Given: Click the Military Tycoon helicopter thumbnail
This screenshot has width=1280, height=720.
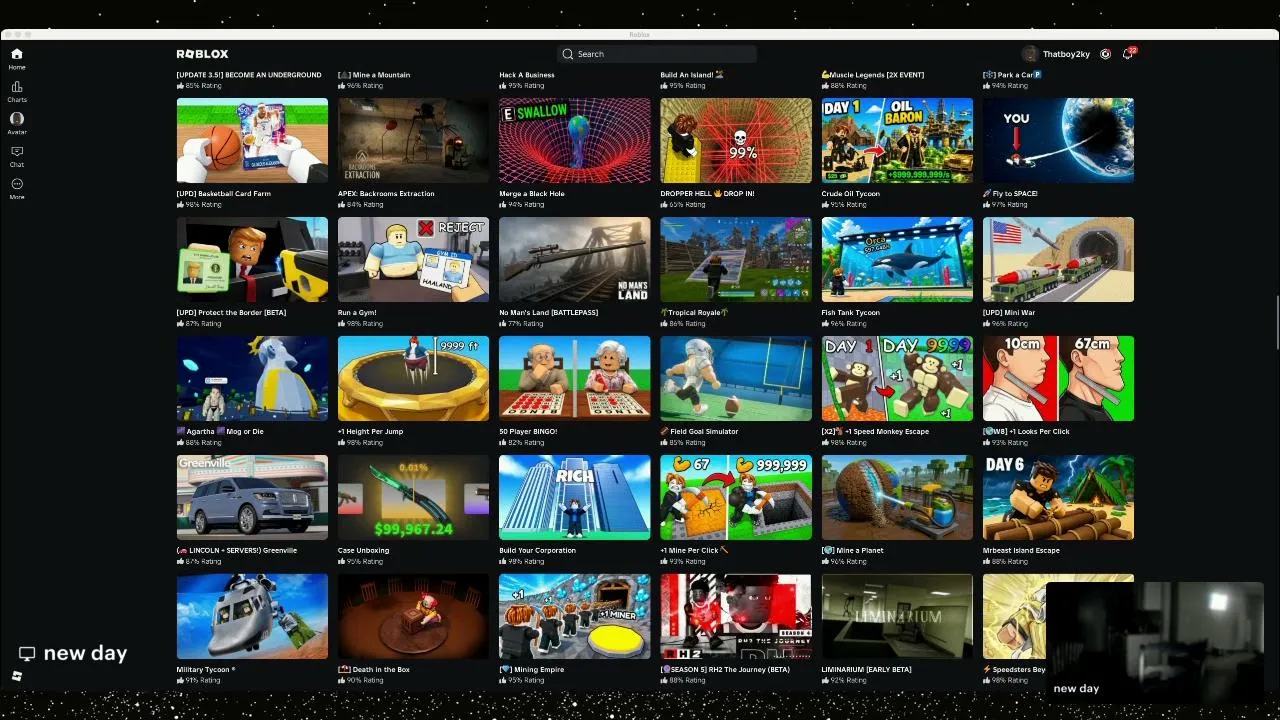Looking at the screenshot, I should (252, 616).
